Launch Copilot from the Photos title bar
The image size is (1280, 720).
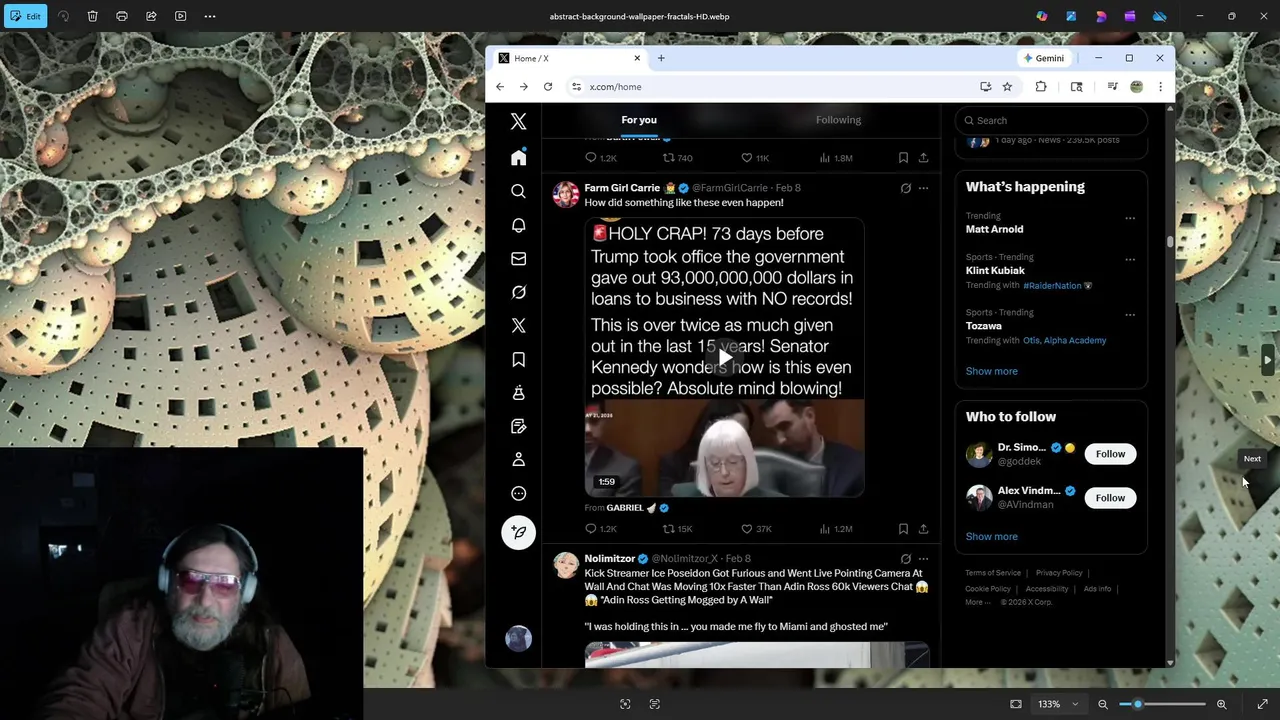(x=1042, y=16)
